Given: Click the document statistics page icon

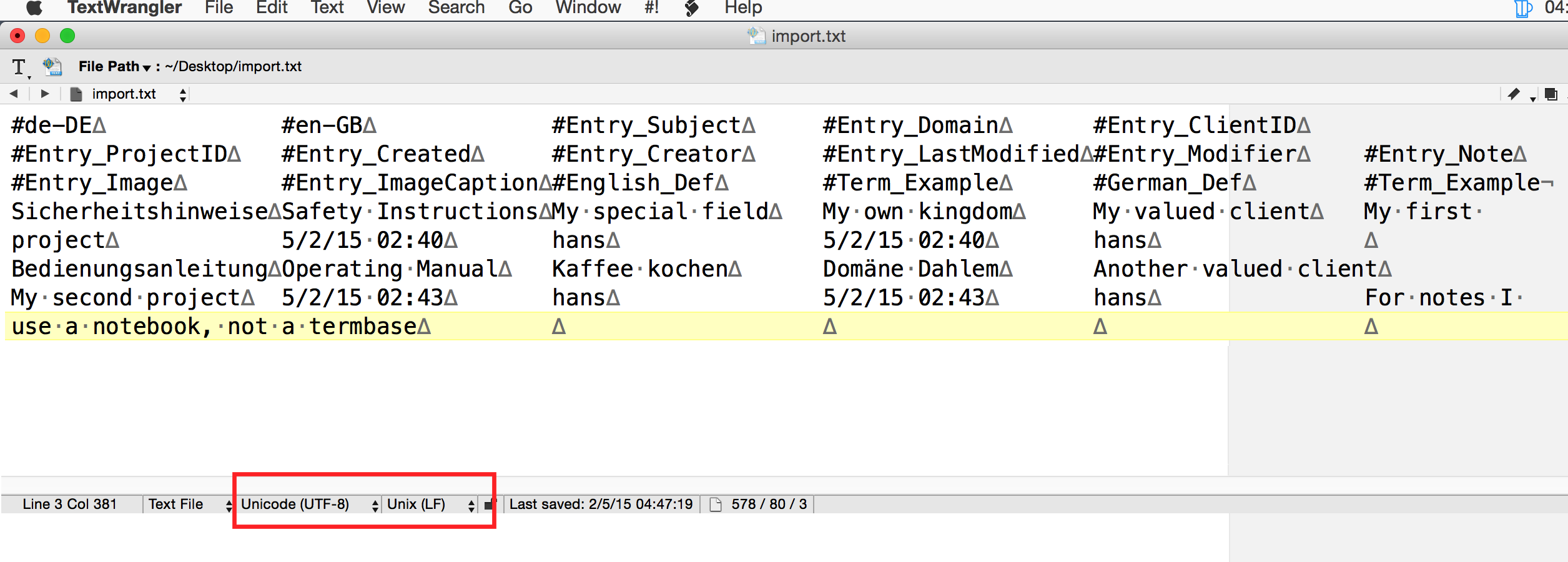Looking at the screenshot, I should pos(716,505).
